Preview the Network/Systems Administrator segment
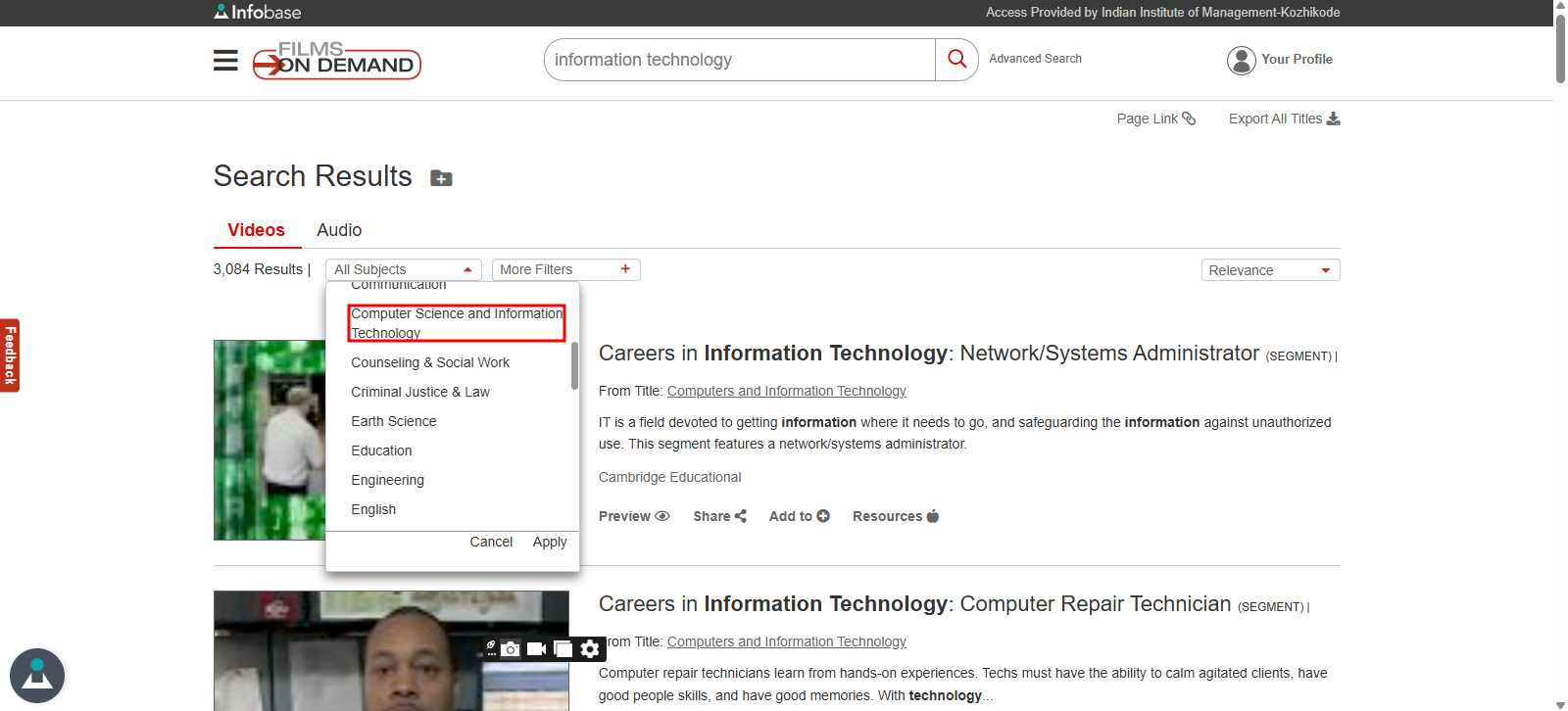1568x711 pixels. (633, 516)
